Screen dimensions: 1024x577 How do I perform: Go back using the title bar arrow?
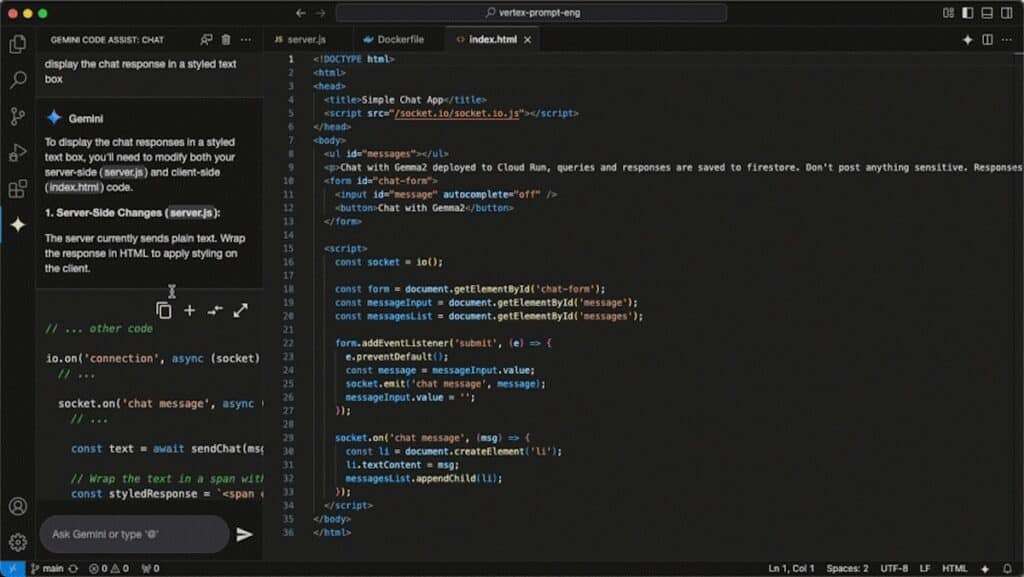pos(300,13)
